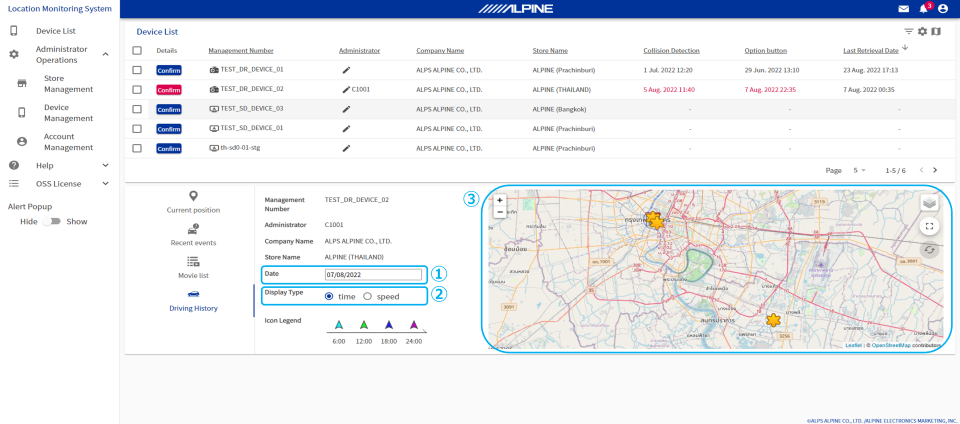Screen dimensions: 960x424
Task: Expand the OSS License section
Action: click(x=105, y=184)
